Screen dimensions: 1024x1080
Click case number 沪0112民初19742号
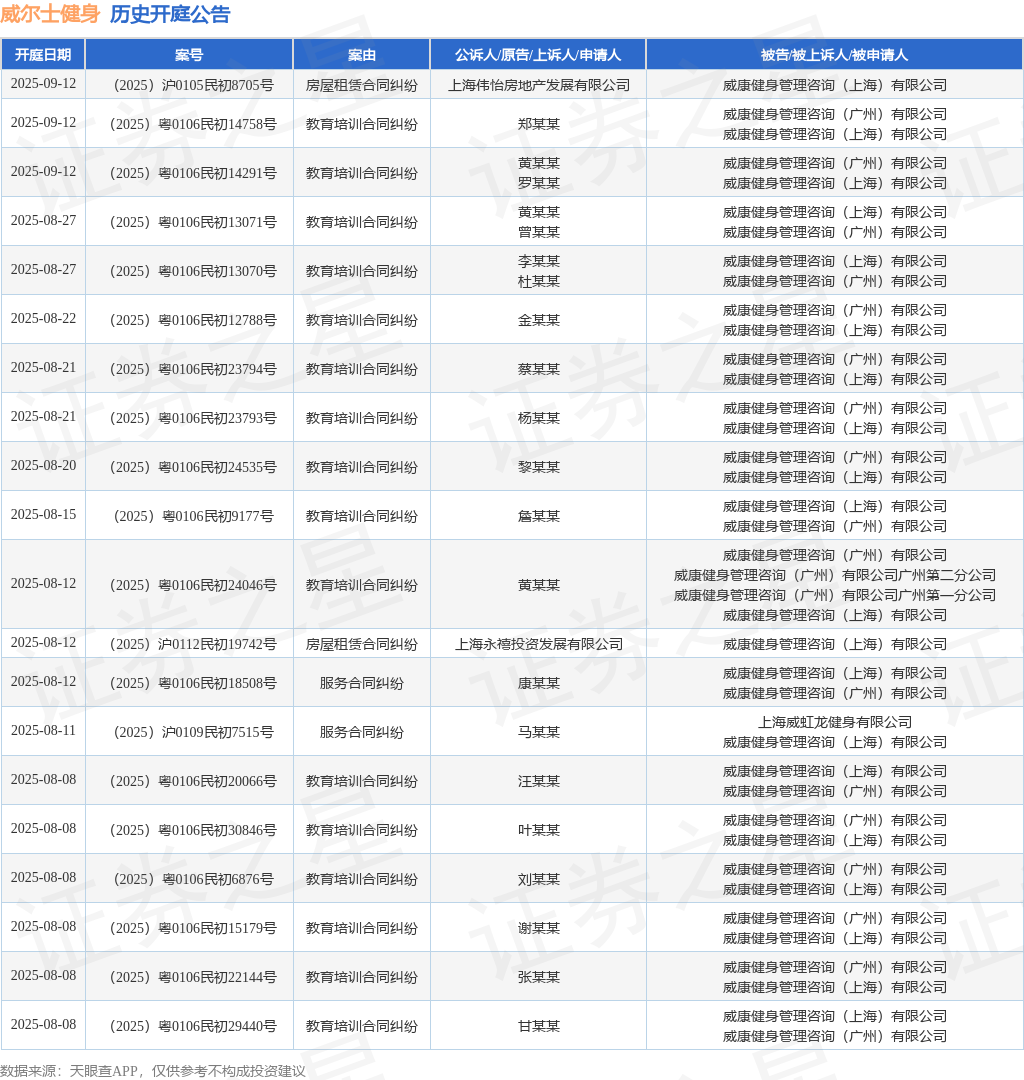[x=194, y=643]
